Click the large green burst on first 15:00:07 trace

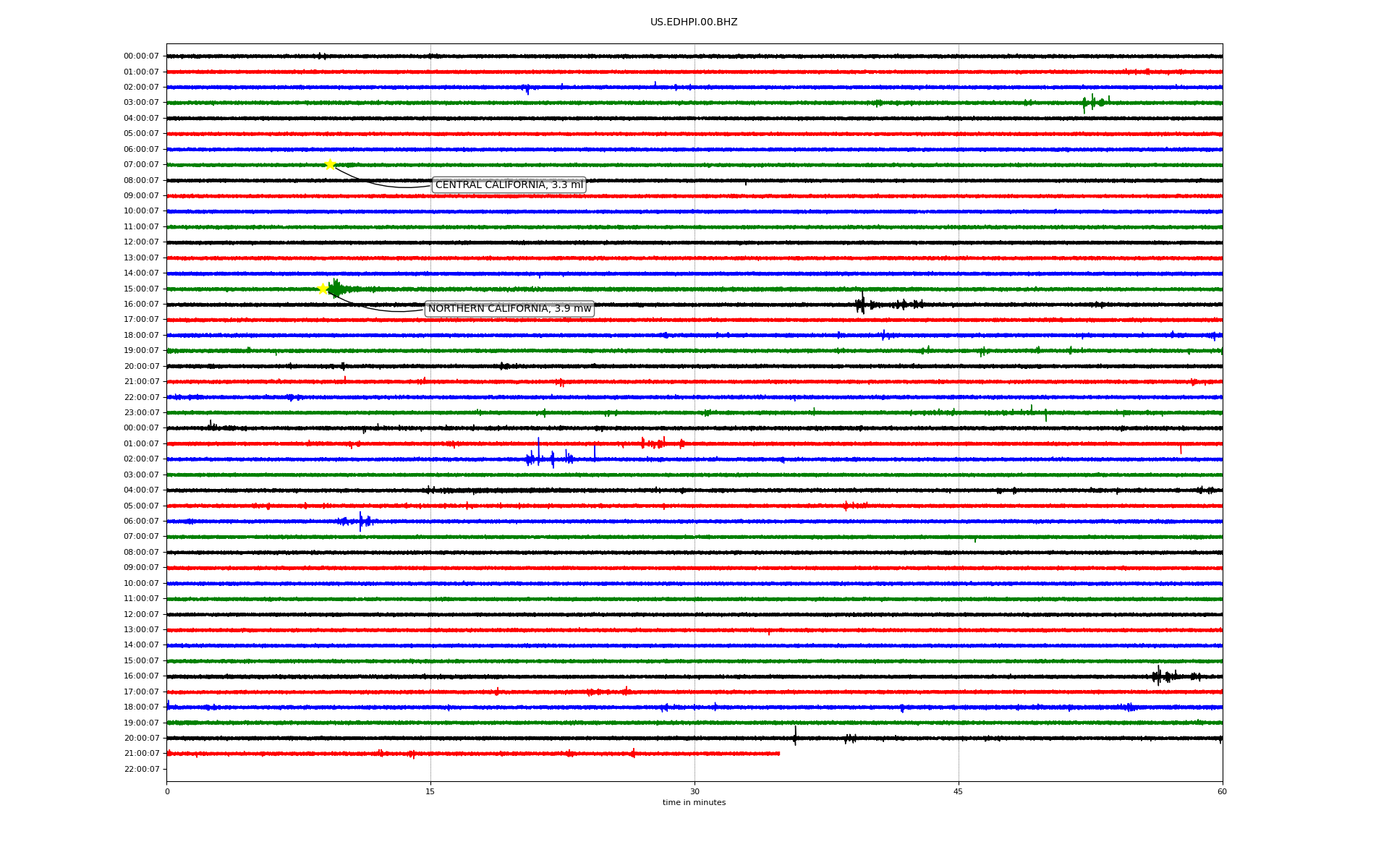(x=336, y=289)
